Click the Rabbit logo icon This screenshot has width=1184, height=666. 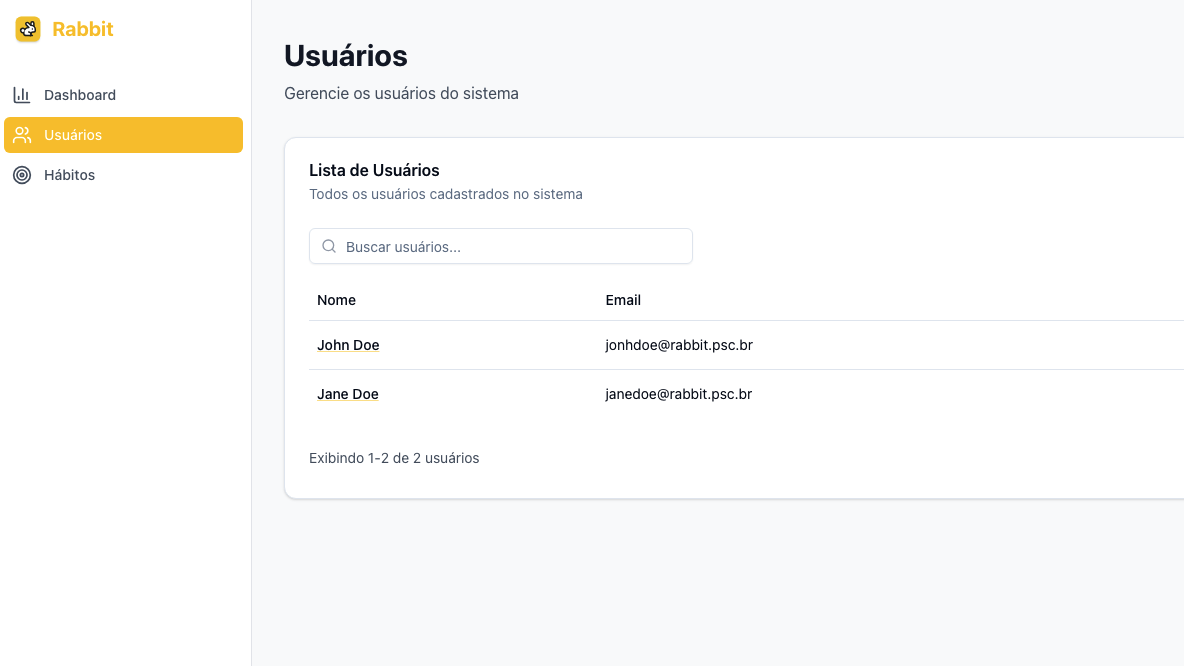click(x=28, y=30)
